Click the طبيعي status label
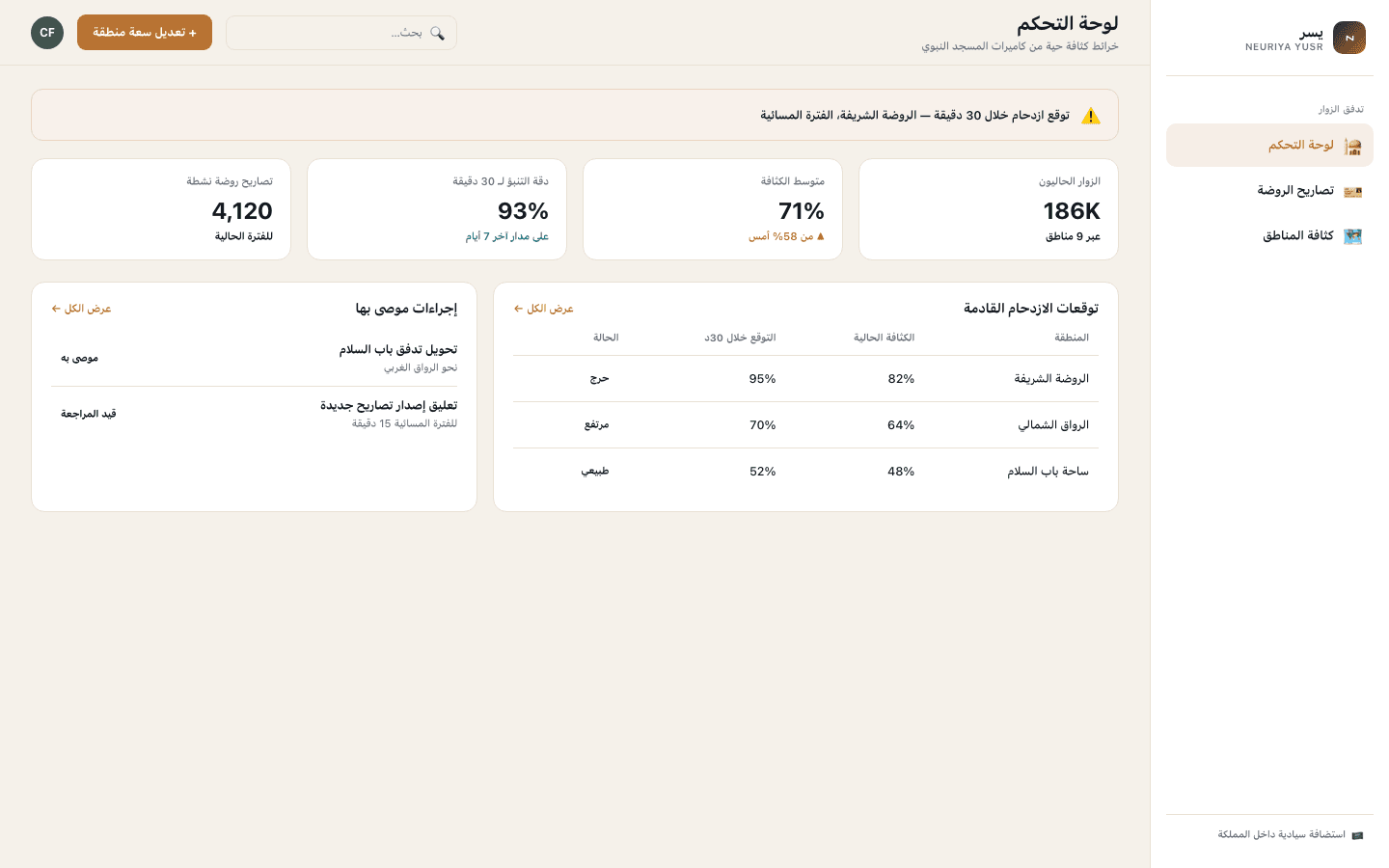This screenshot has width=1389, height=868. click(595, 472)
